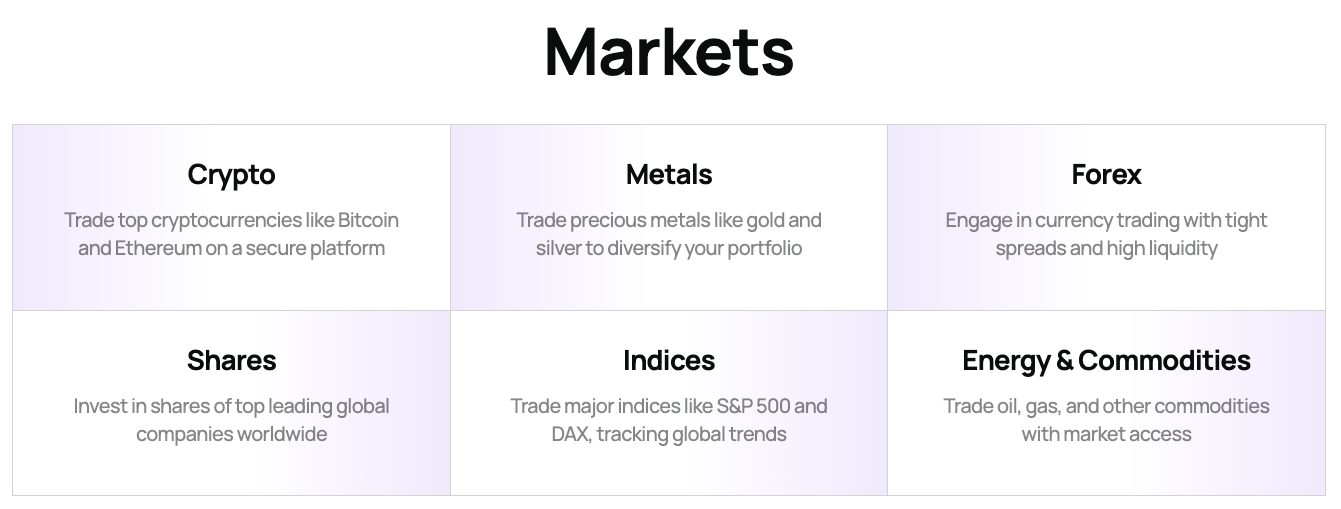Select the Indices market heading
The width and height of the screenshot is (1341, 509).
point(669,361)
